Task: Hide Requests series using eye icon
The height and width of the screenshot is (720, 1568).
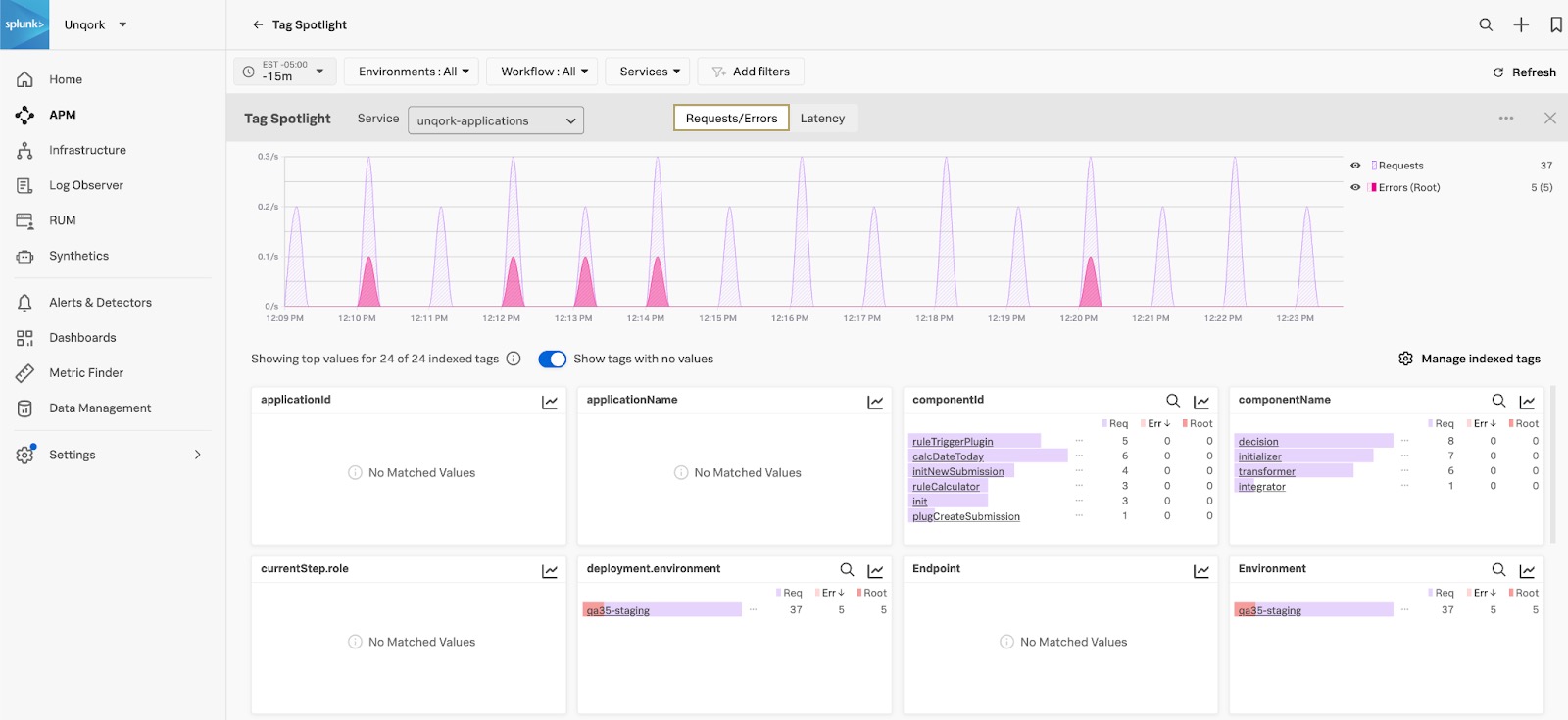Action: click(1355, 166)
